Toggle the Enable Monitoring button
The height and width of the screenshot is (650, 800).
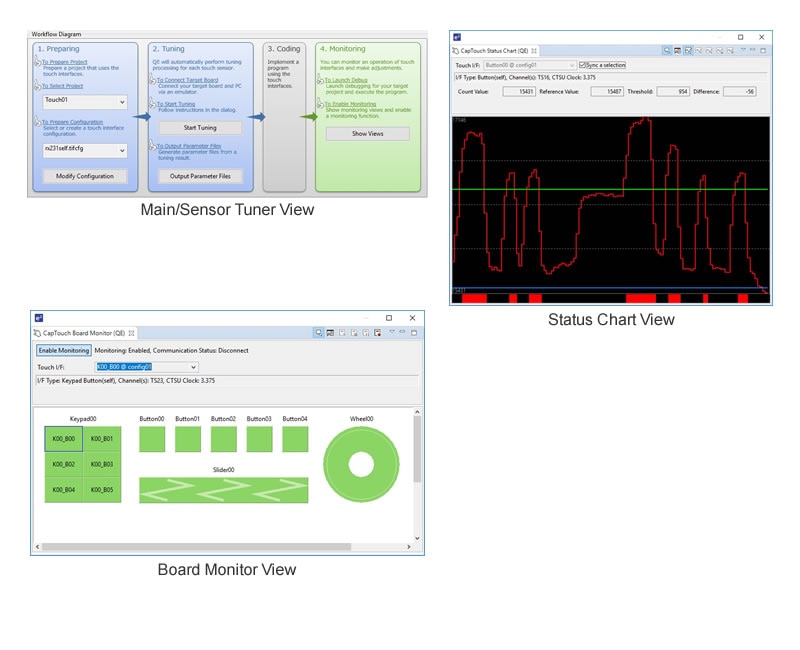click(63, 350)
